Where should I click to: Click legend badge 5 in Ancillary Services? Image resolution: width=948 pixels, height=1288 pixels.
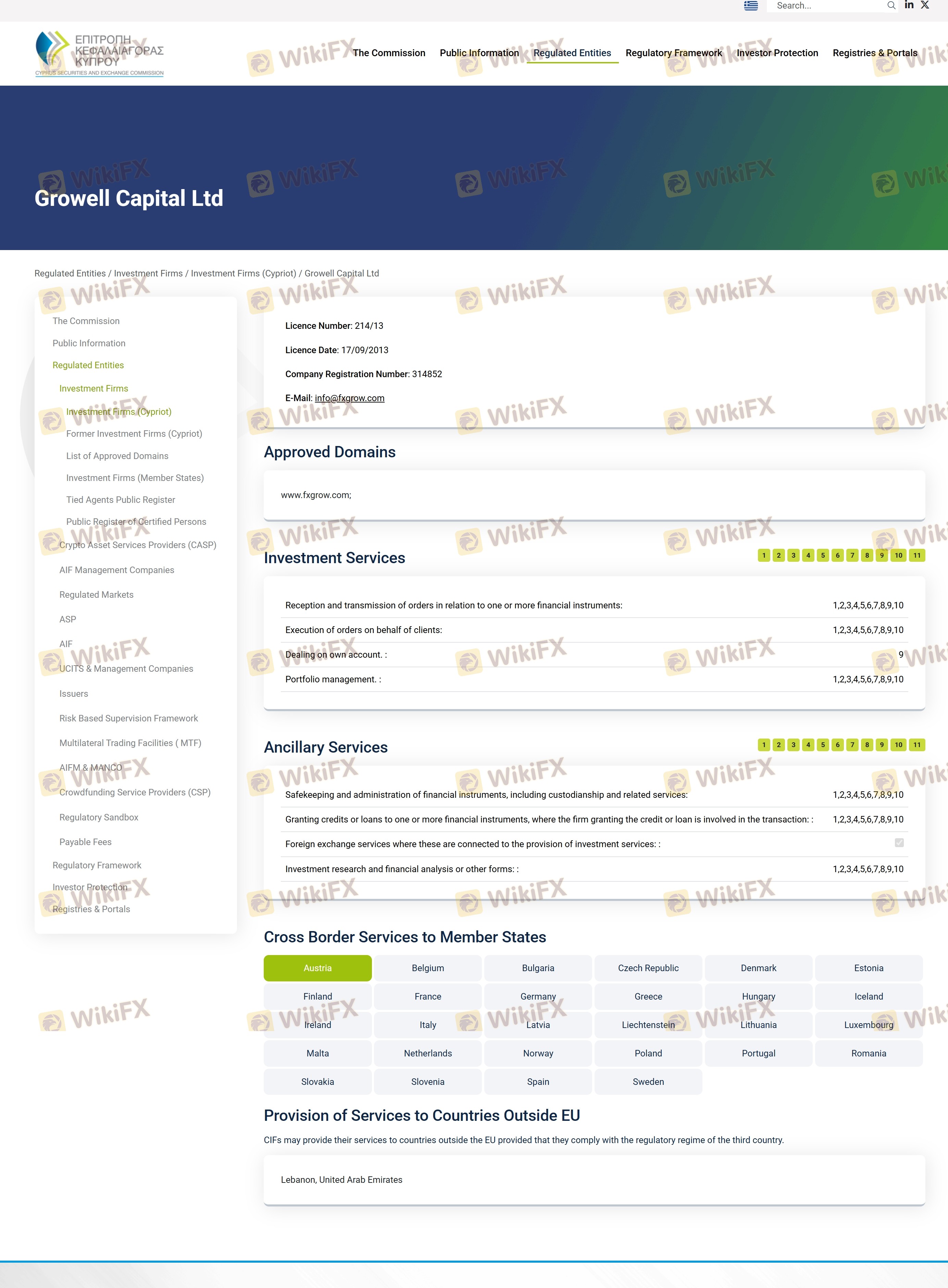(822, 744)
